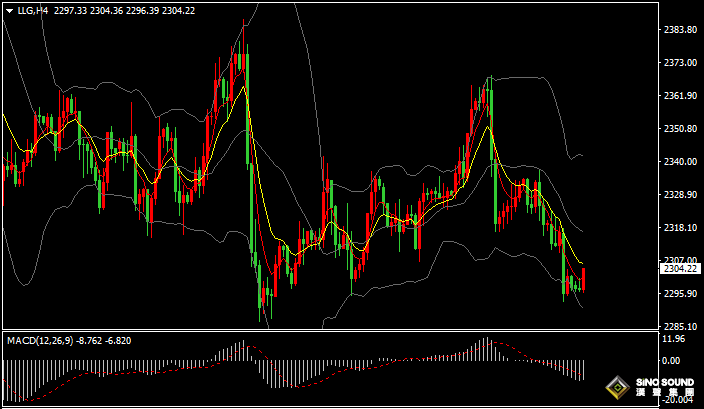Viewport: 704px width, 409px height.
Task: Click the 2318.10 price axis label
Action: [x=680, y=228]
